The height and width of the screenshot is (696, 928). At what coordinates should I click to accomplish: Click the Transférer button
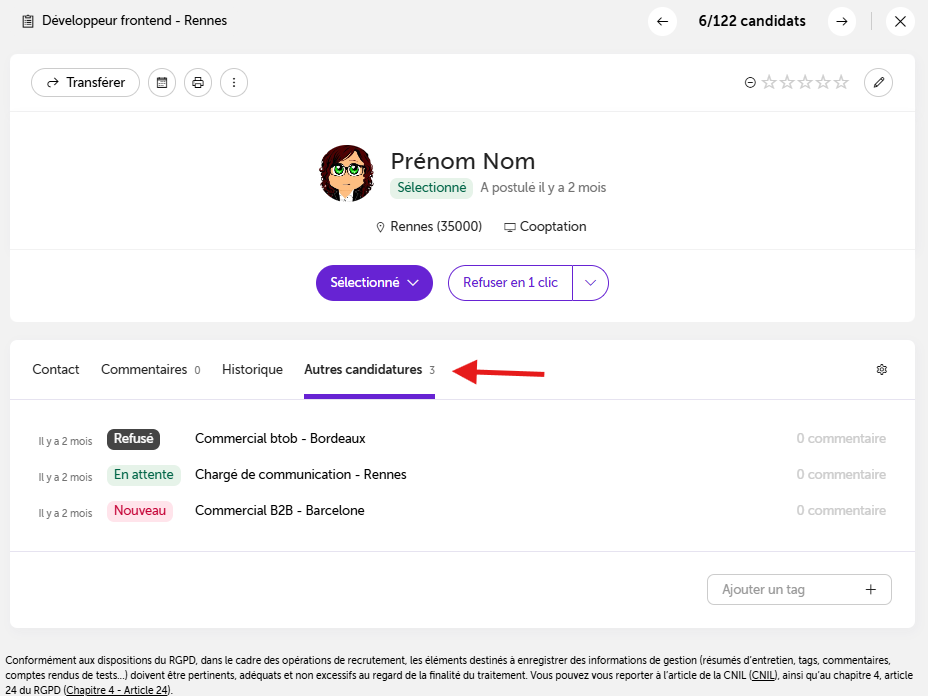coord(85,83)
